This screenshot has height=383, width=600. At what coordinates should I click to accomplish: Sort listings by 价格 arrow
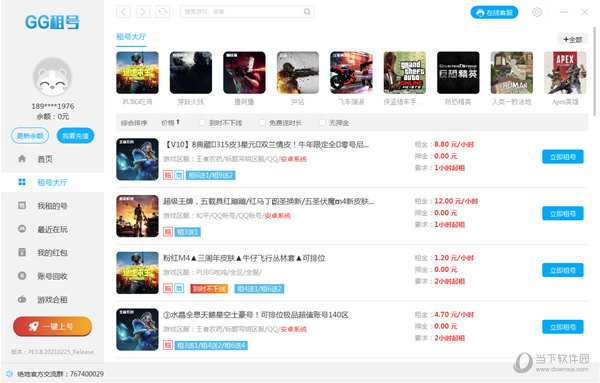(170, 122)
